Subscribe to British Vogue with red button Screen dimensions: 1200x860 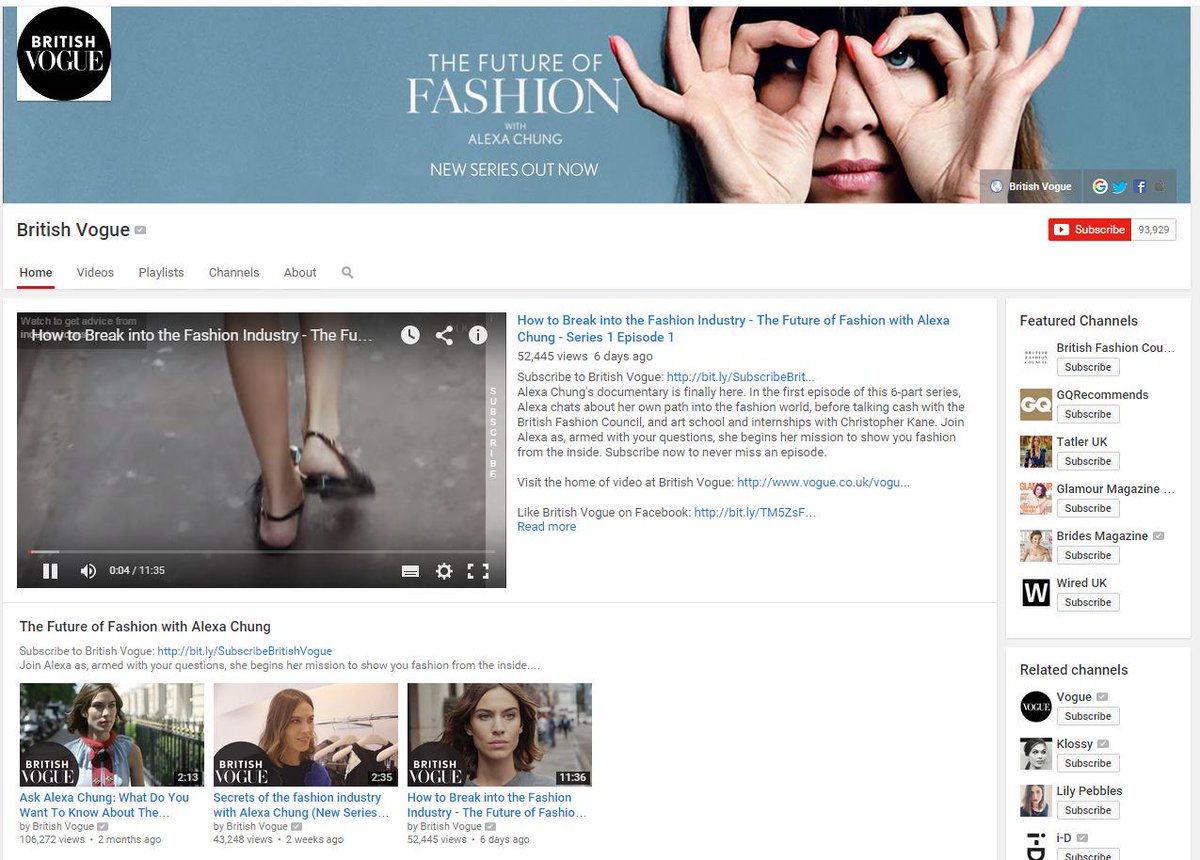pos(1090,230)
